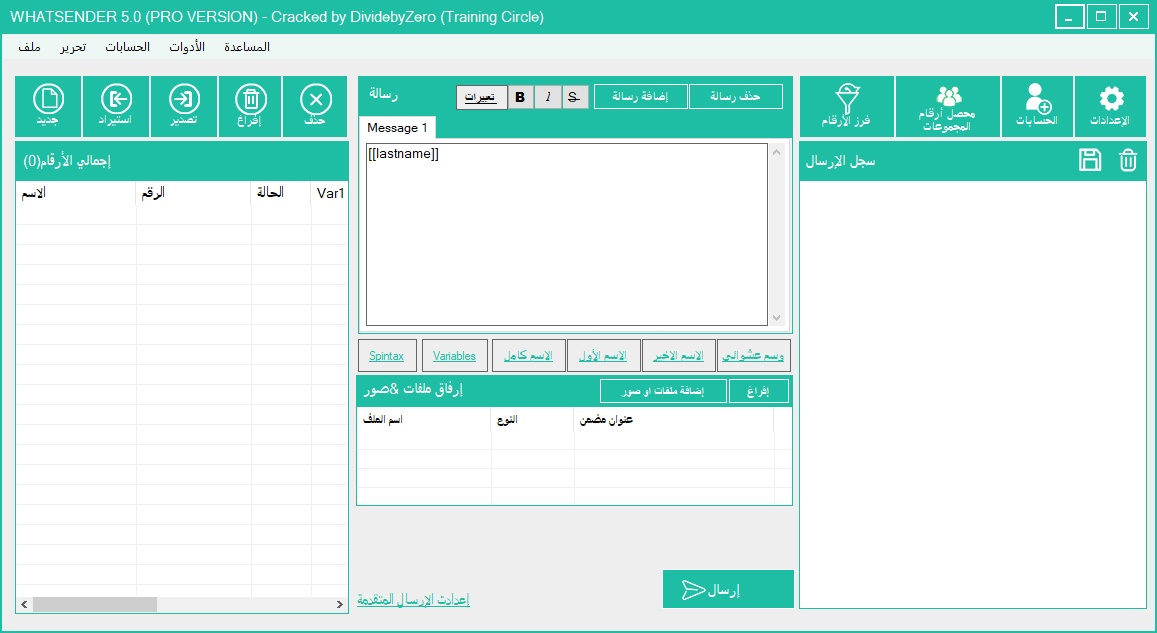Screen dimensions: 1157x633
Task: Toggle italic formatting I button
Action: [548, 97]
